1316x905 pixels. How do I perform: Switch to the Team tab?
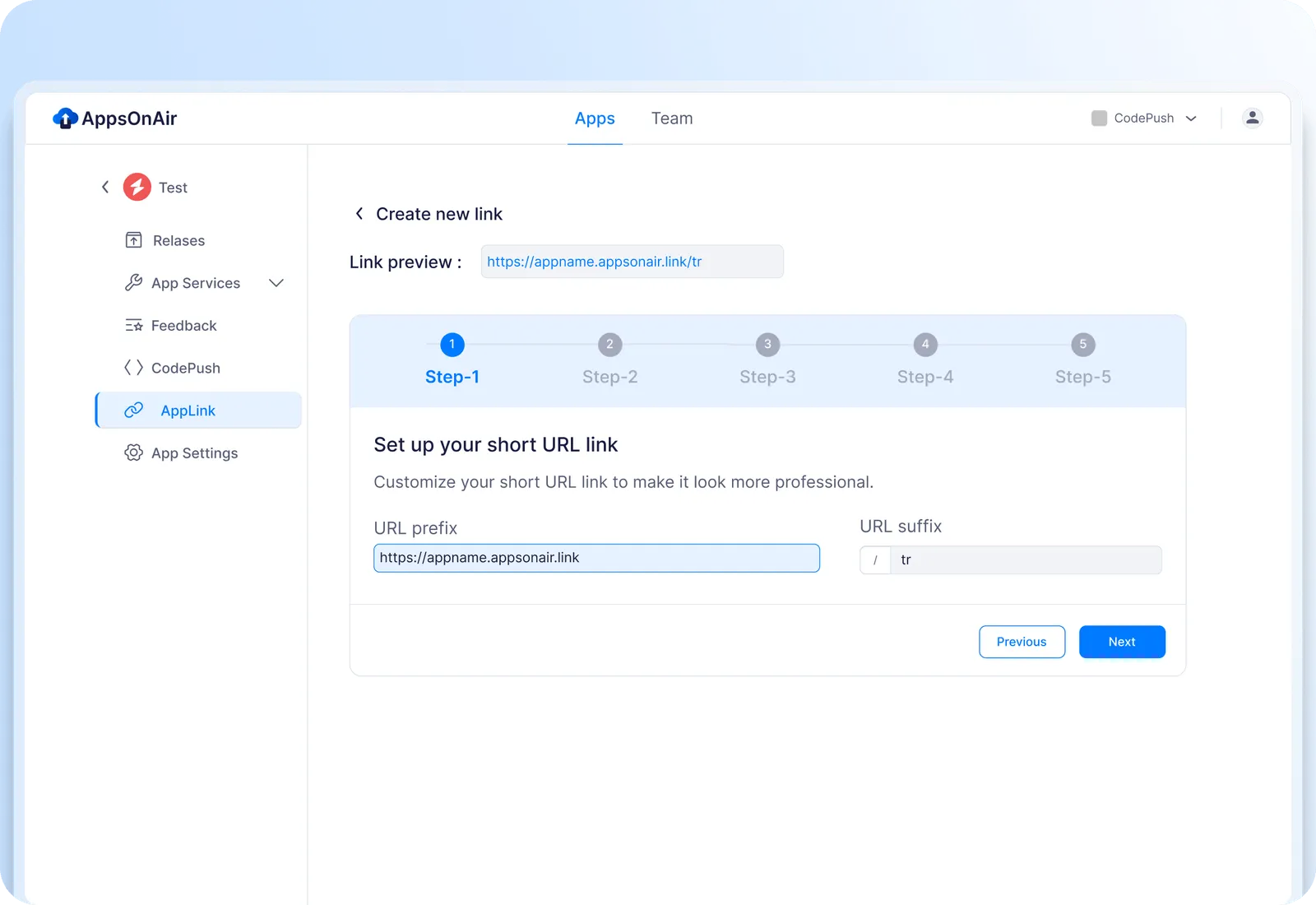pos(672,118)
